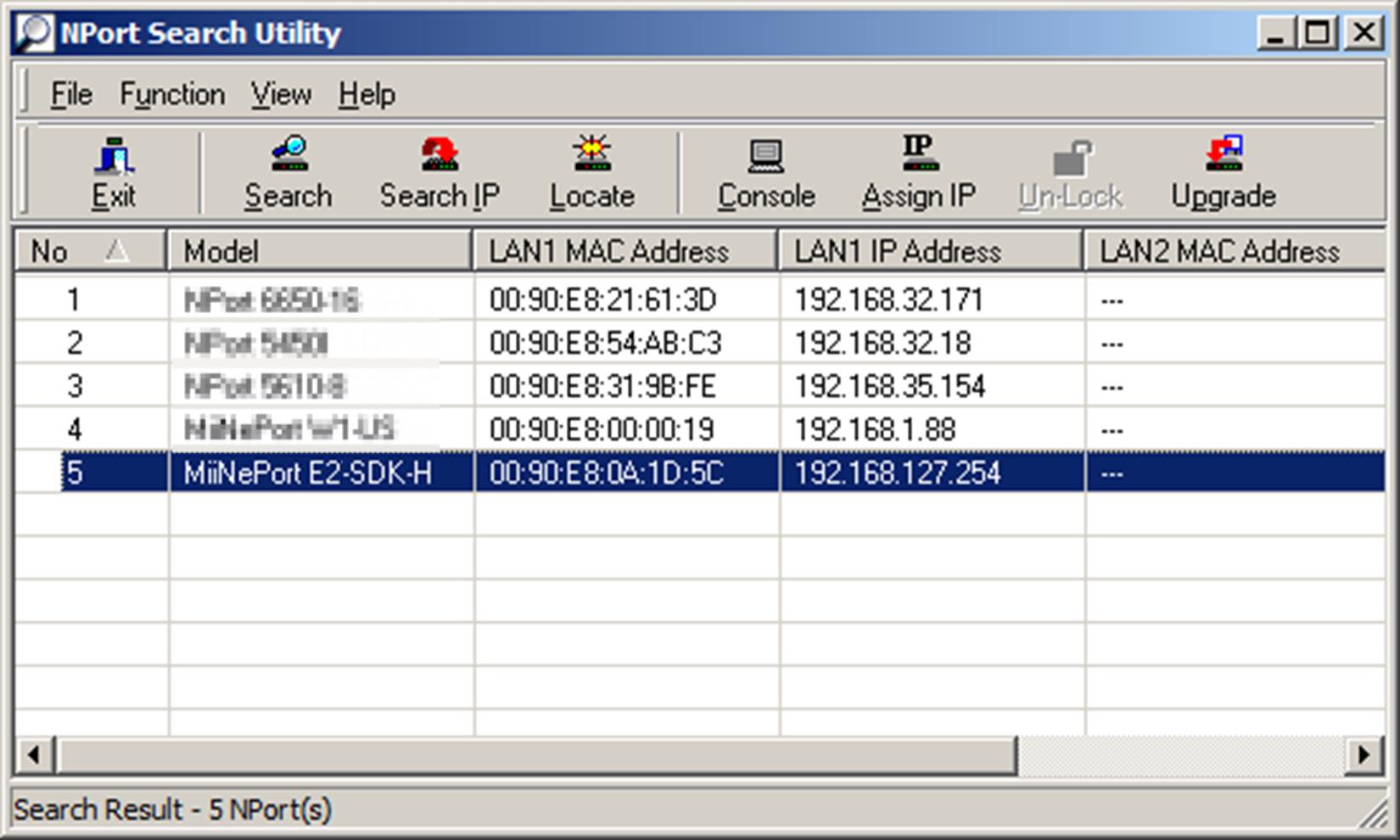Viewport: 1400px width, 840px height.
Task: Open the Help menu
Action: 367,94
